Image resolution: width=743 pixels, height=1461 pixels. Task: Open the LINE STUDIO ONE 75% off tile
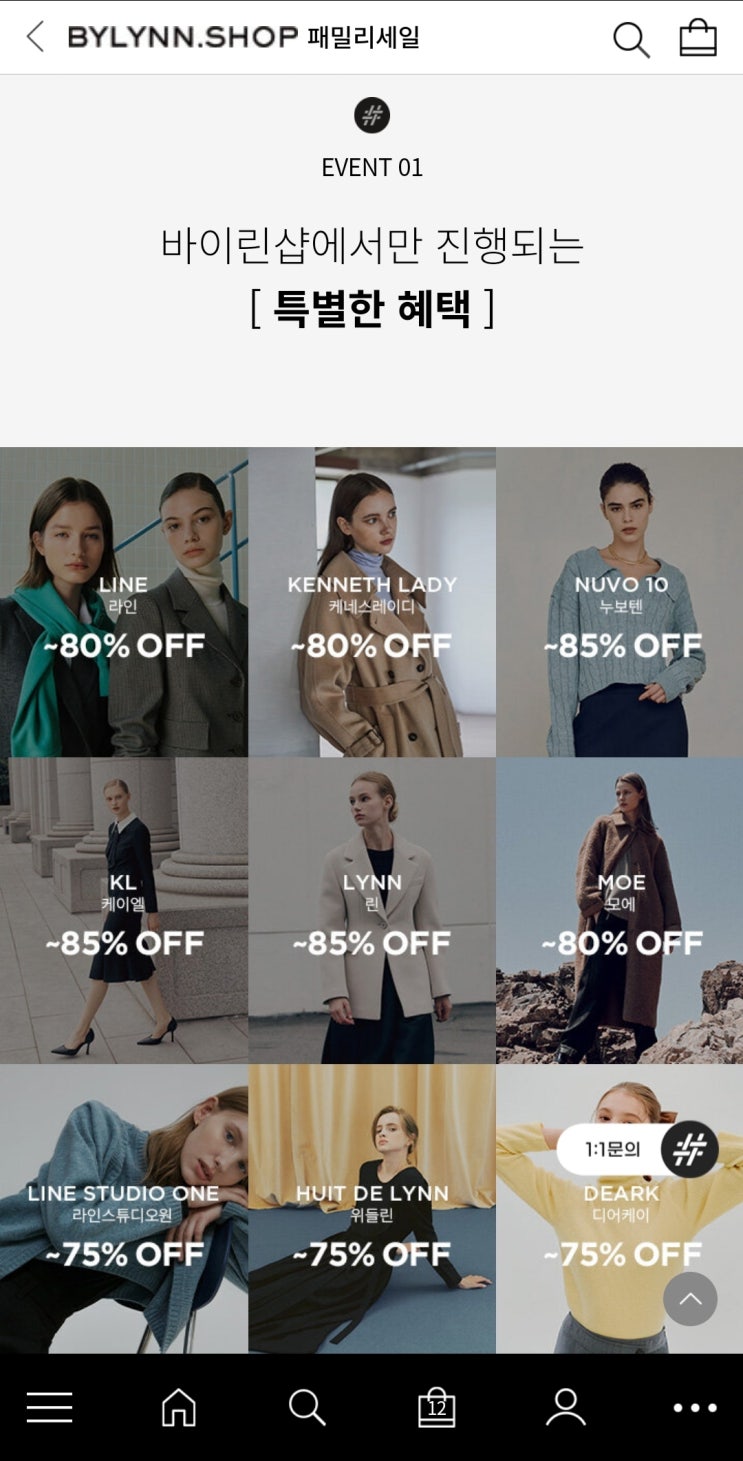pos(124,1209)
